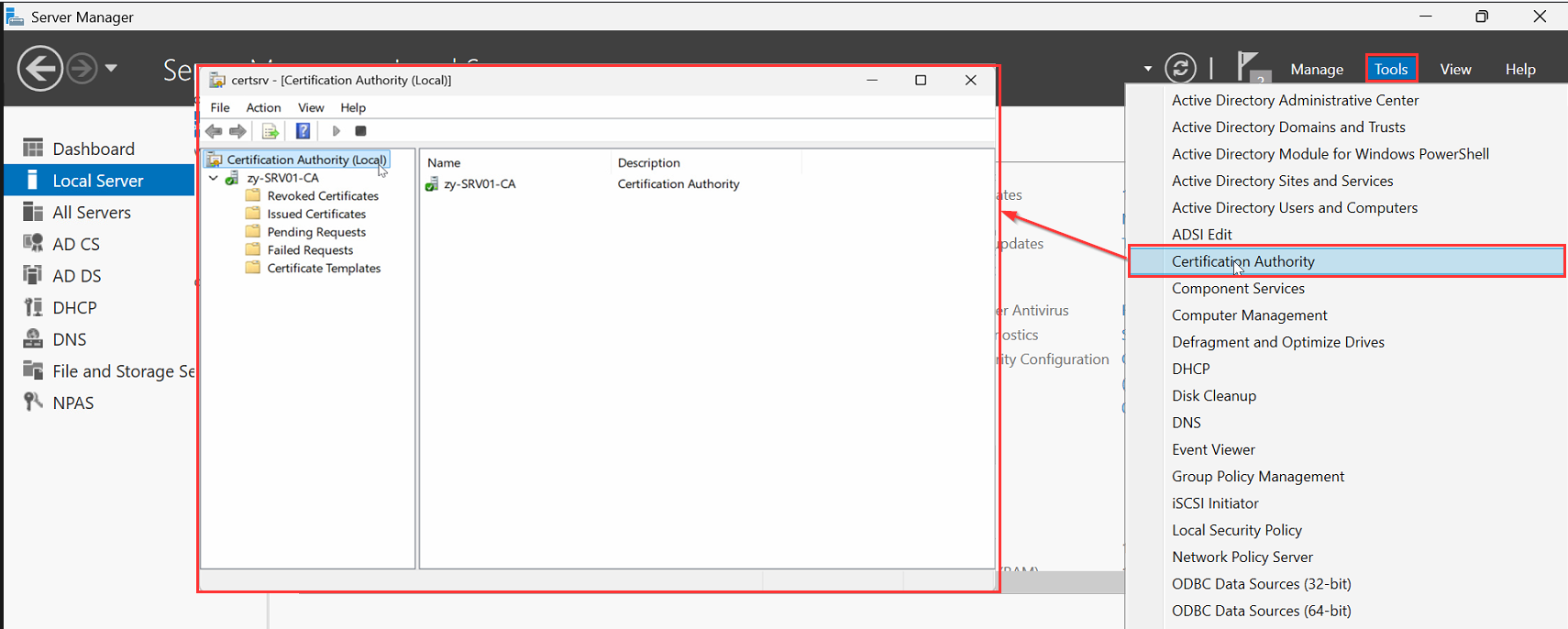
Task: Click the Refresh icon in Server Manager
Action: point(1180,68)
